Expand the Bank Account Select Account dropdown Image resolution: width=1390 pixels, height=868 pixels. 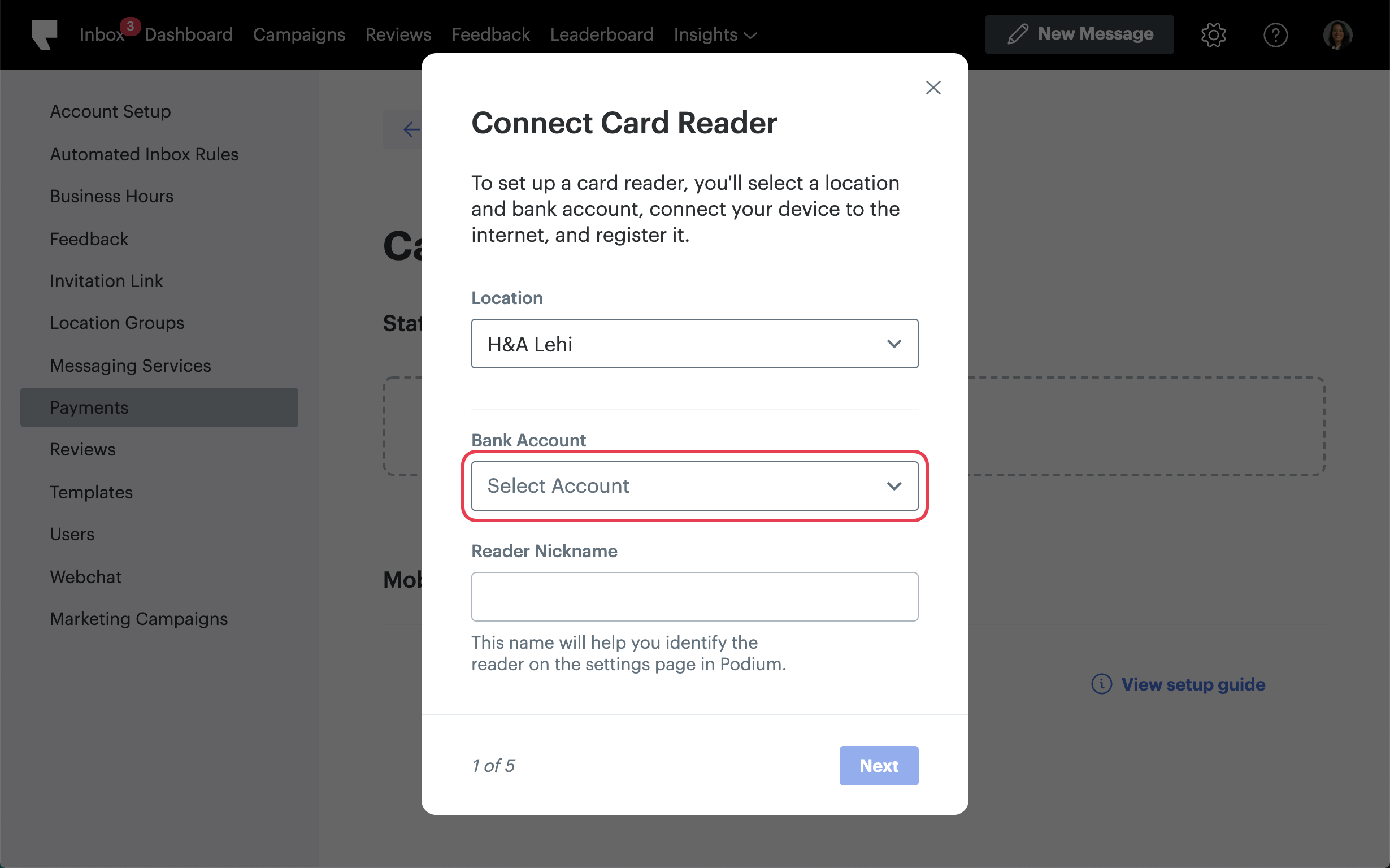(694, 486)
